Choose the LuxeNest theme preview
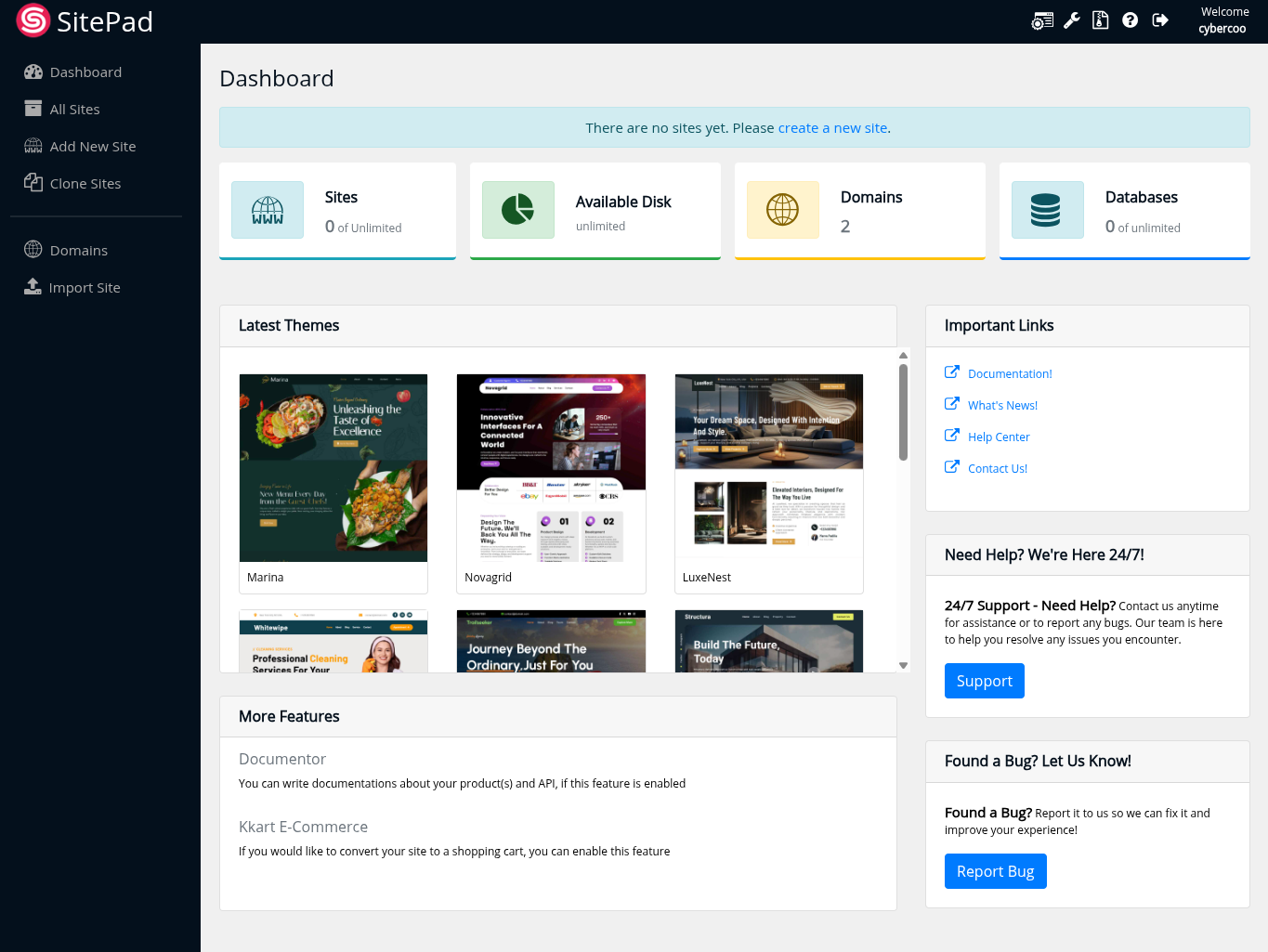Viewport: 1268px width, 952px height. [x=769, y=468]
